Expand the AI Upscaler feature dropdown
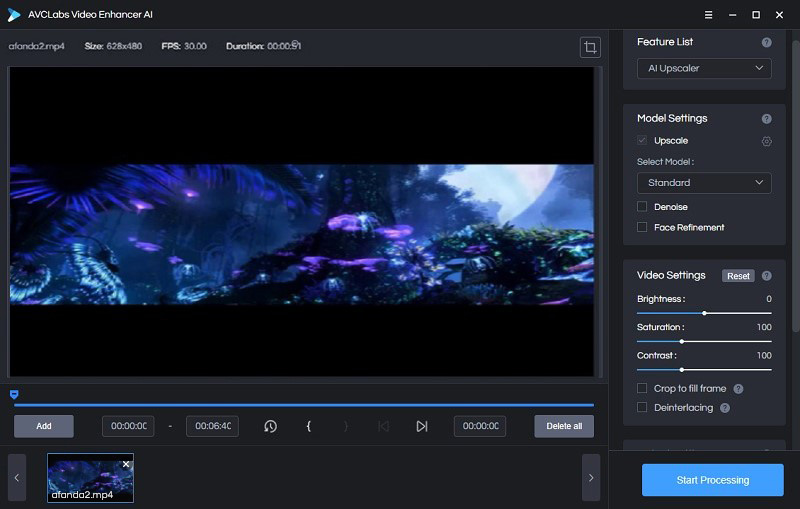 click(x=704, y=68)
